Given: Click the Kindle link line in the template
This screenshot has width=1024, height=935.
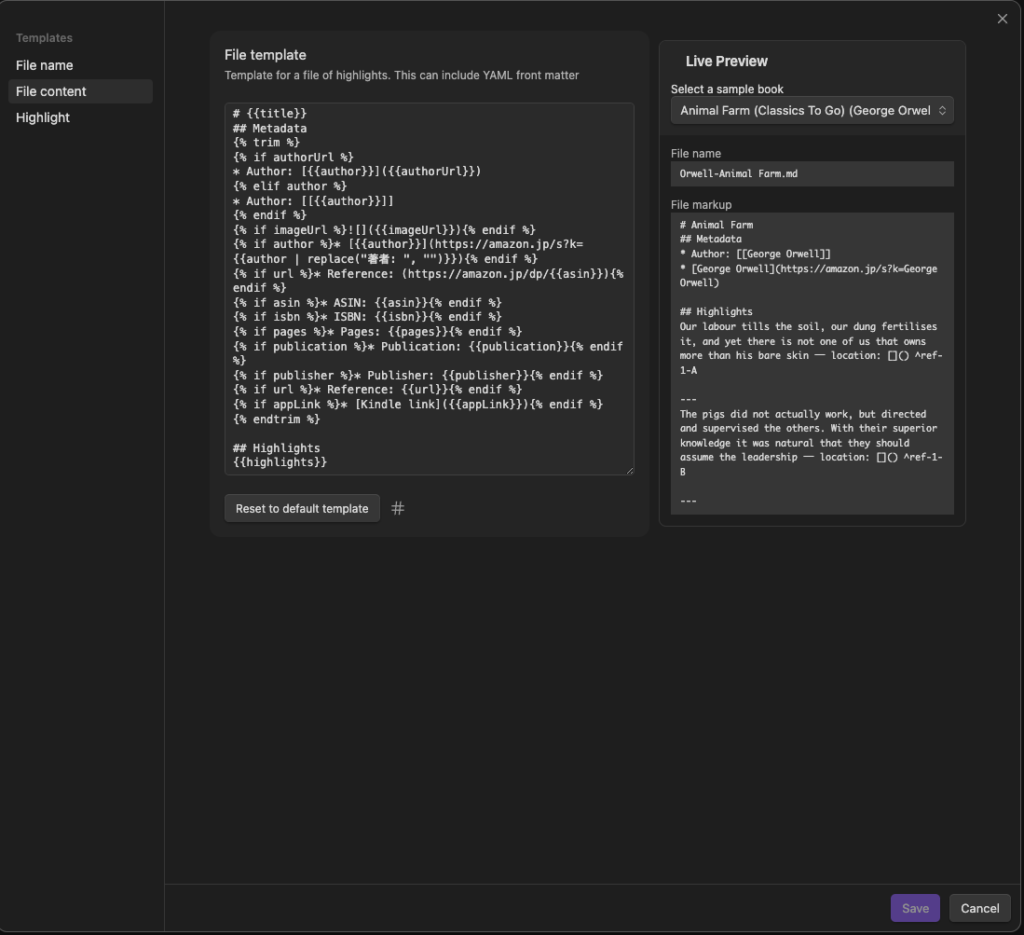Looking at the screenshot, I should 417,404.
